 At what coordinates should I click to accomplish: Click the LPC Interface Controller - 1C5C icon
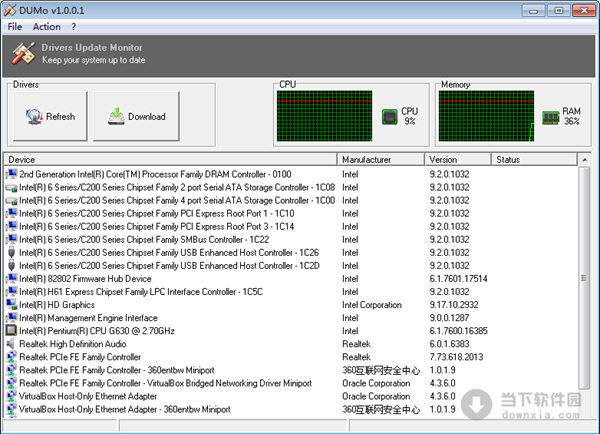click(x=12, y=291)
